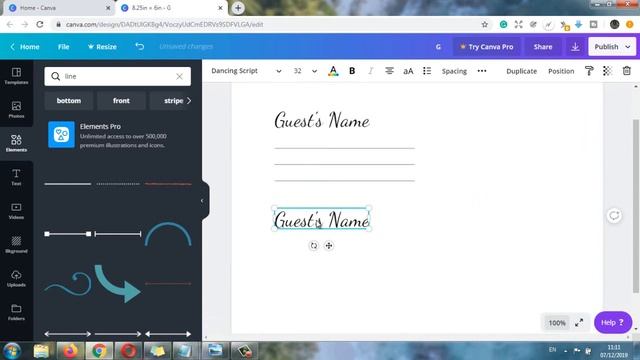The width and height of the screenshot is (640, 360).
Task: Select the top Guest's Name text
Action: 322,120
